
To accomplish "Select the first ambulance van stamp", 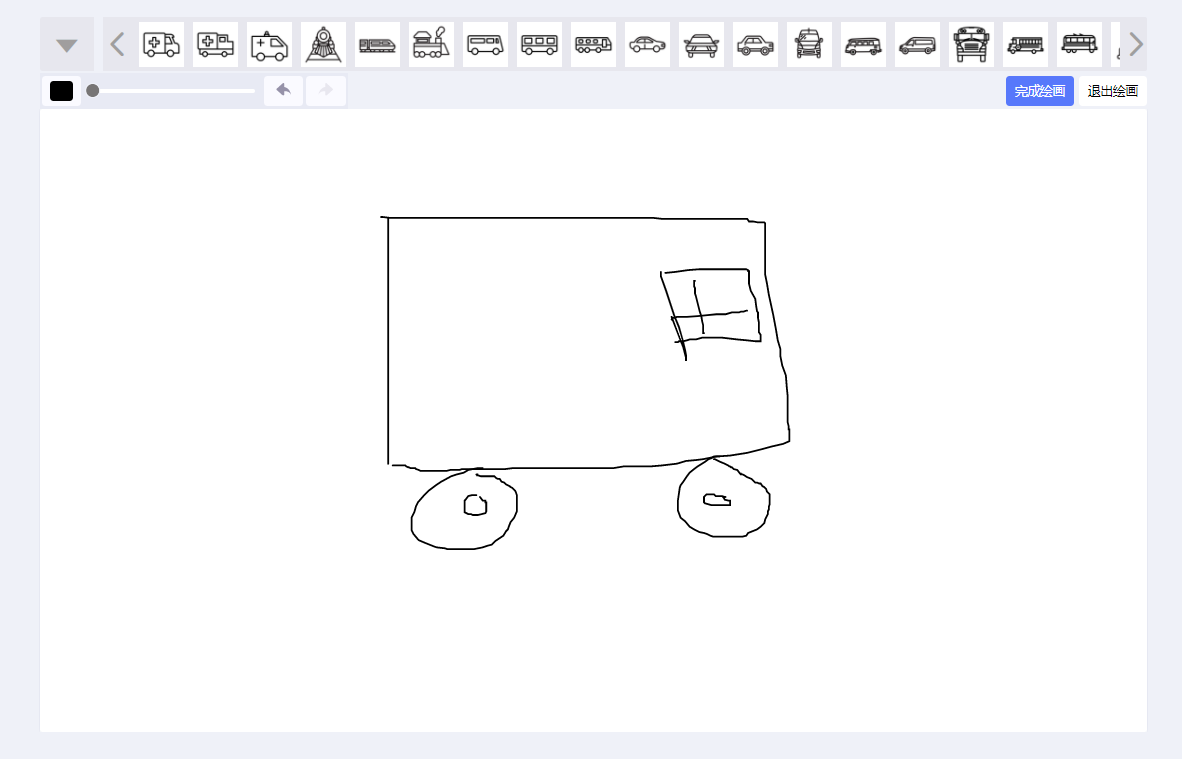I will coord(161,45).
